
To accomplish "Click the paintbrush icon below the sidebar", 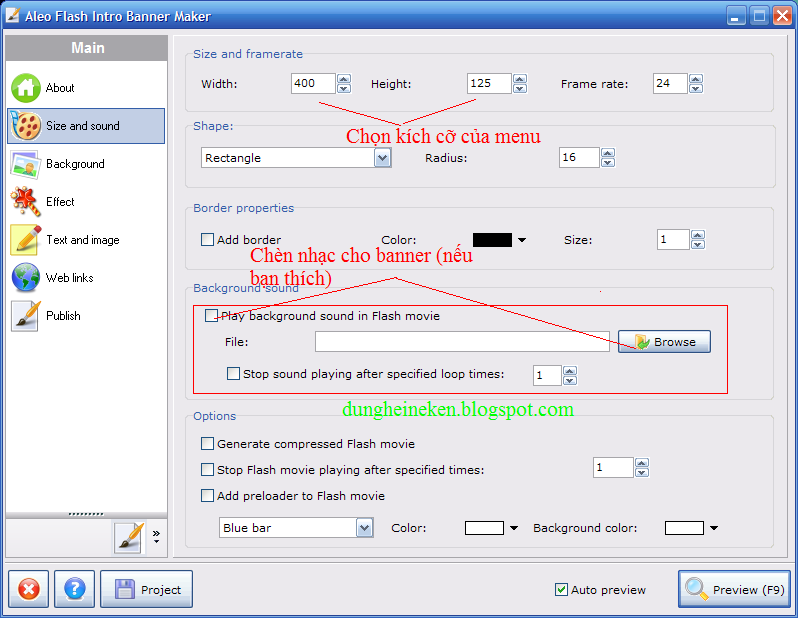I will click(129, 537).
